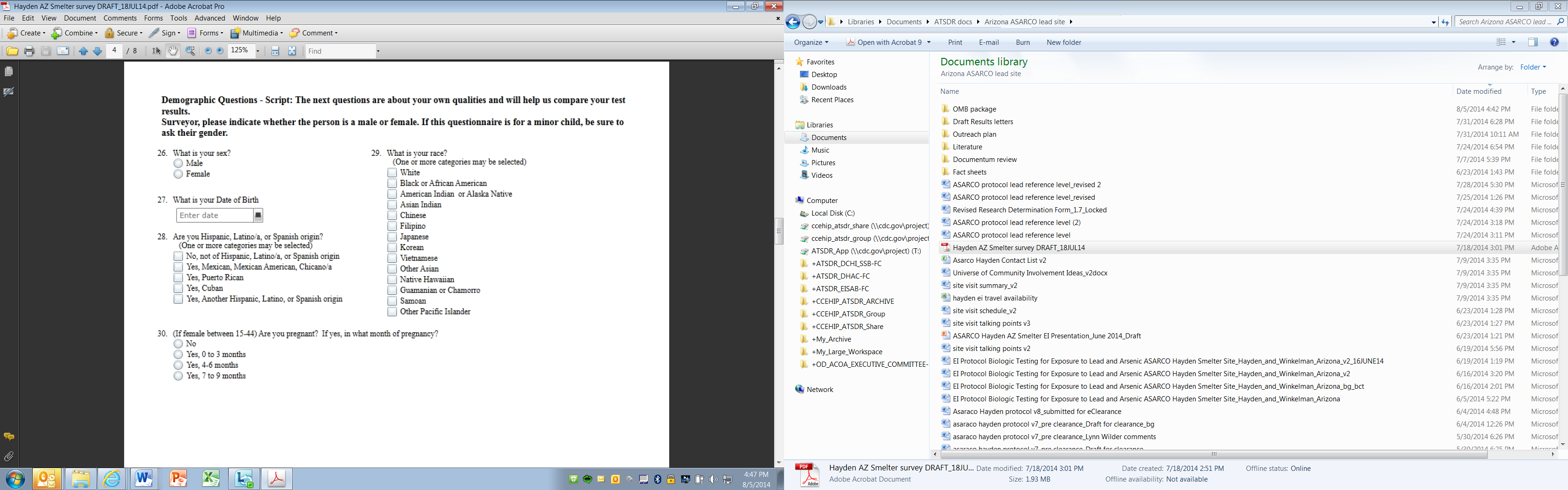Open the Signatures panel in Acrobat sidebar
Screen dimensions: 1568x490
(x=9, y=92)
